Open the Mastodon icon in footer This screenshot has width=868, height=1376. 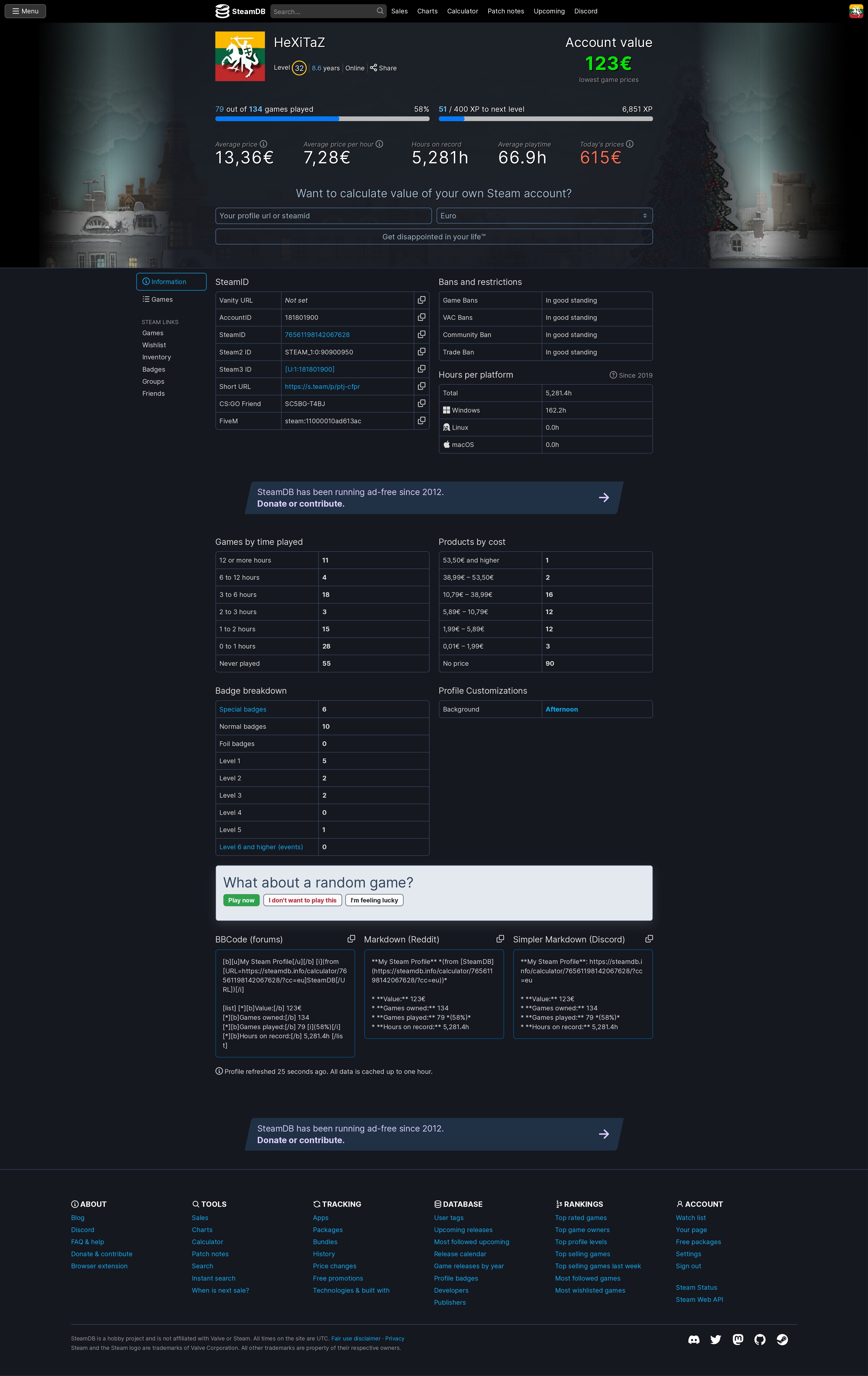click(x=738, y=1339)
